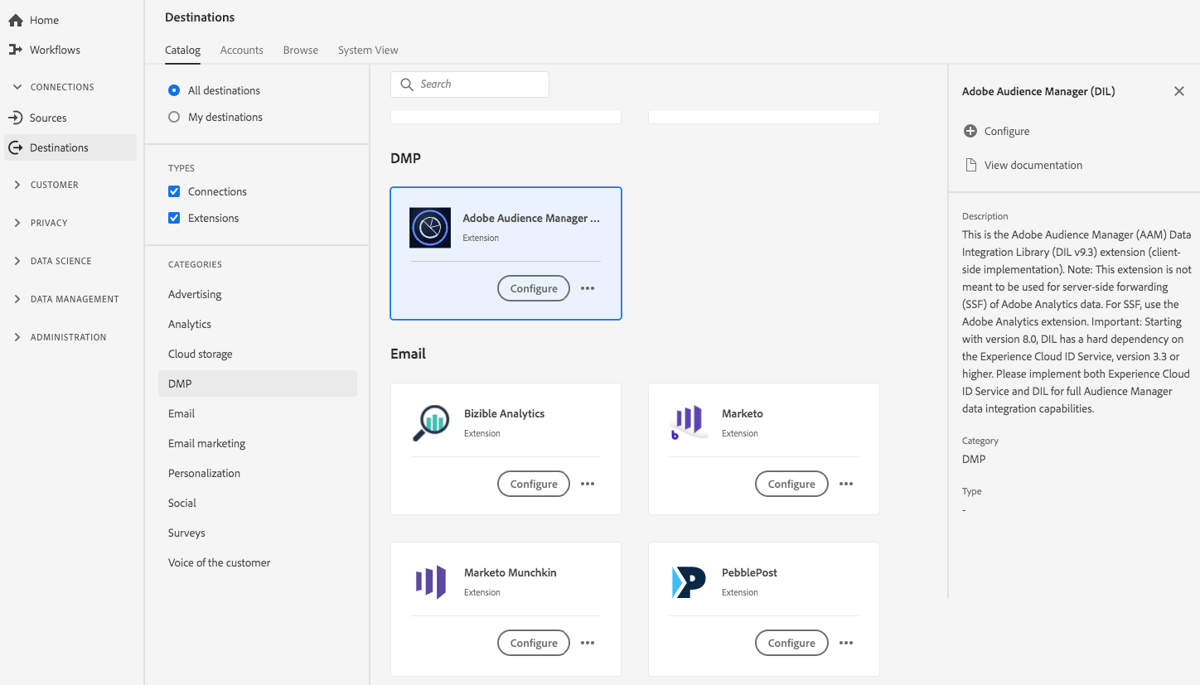Uncheck the Connections type filter
The width and height of the screenshot is (1200, 685).
[x=176, y=191]
